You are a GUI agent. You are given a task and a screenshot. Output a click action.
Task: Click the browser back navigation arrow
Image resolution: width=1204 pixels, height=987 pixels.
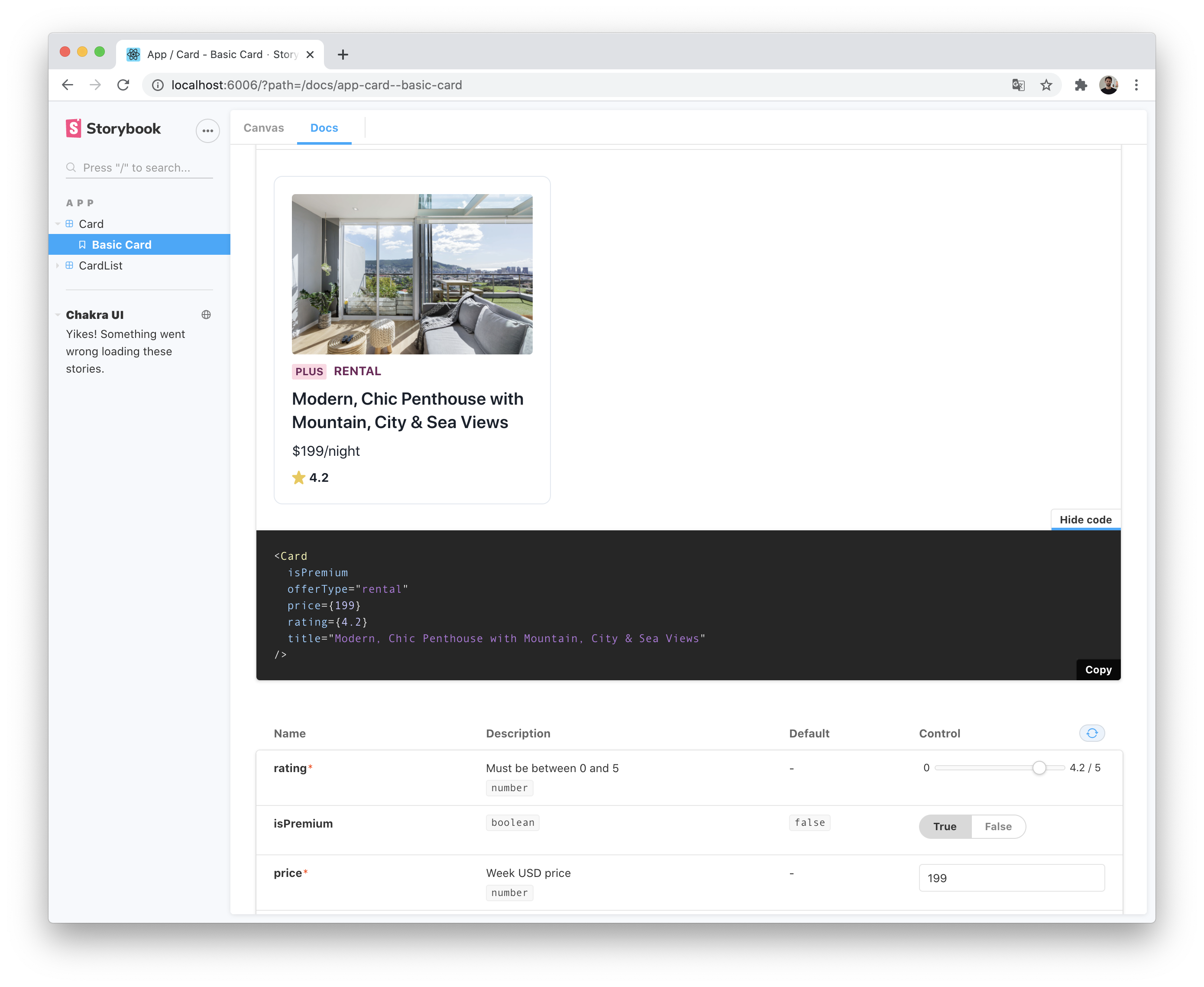pyautogui.click(x=66, y=85)
